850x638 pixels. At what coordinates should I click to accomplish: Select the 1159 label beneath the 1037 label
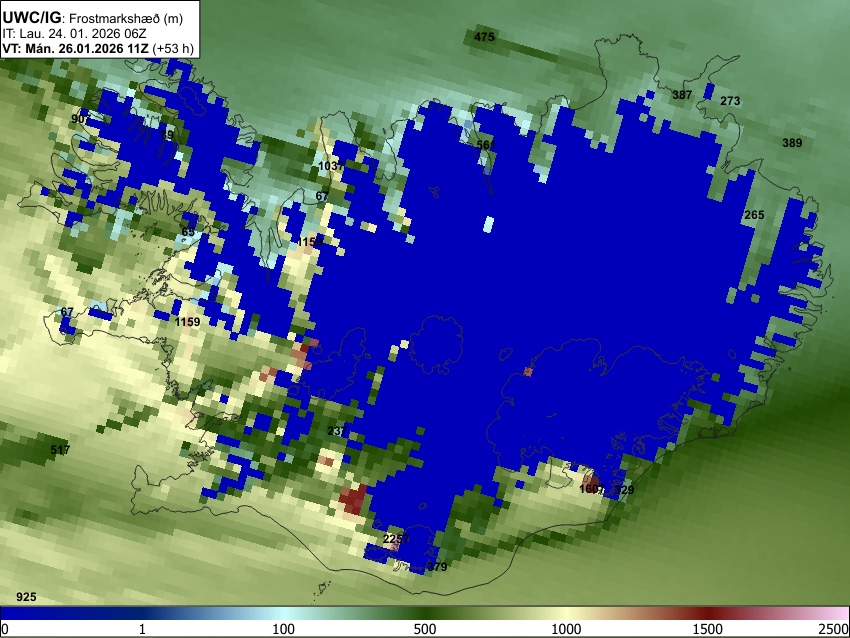point(310,242)
